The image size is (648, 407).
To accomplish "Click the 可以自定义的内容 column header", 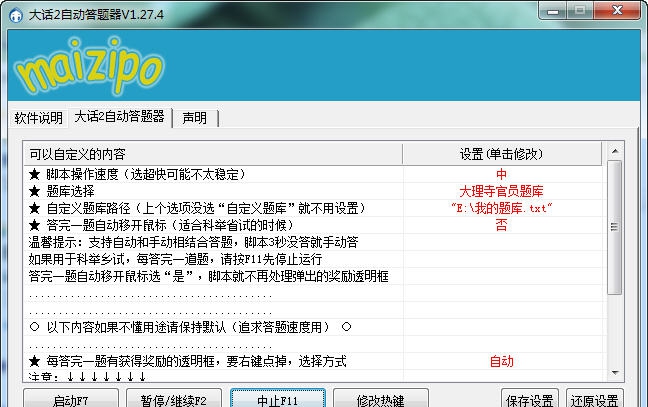I will tap(213, 154).
